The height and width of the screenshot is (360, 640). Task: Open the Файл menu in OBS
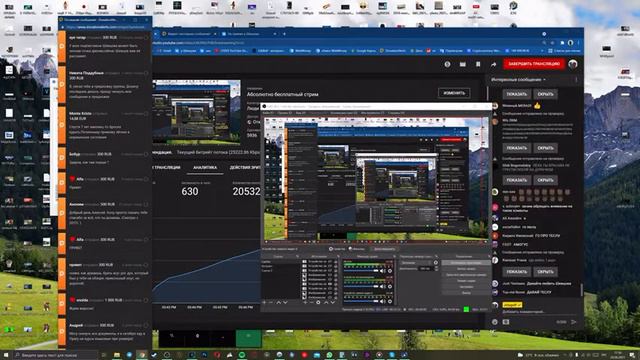tap(268, 113)
